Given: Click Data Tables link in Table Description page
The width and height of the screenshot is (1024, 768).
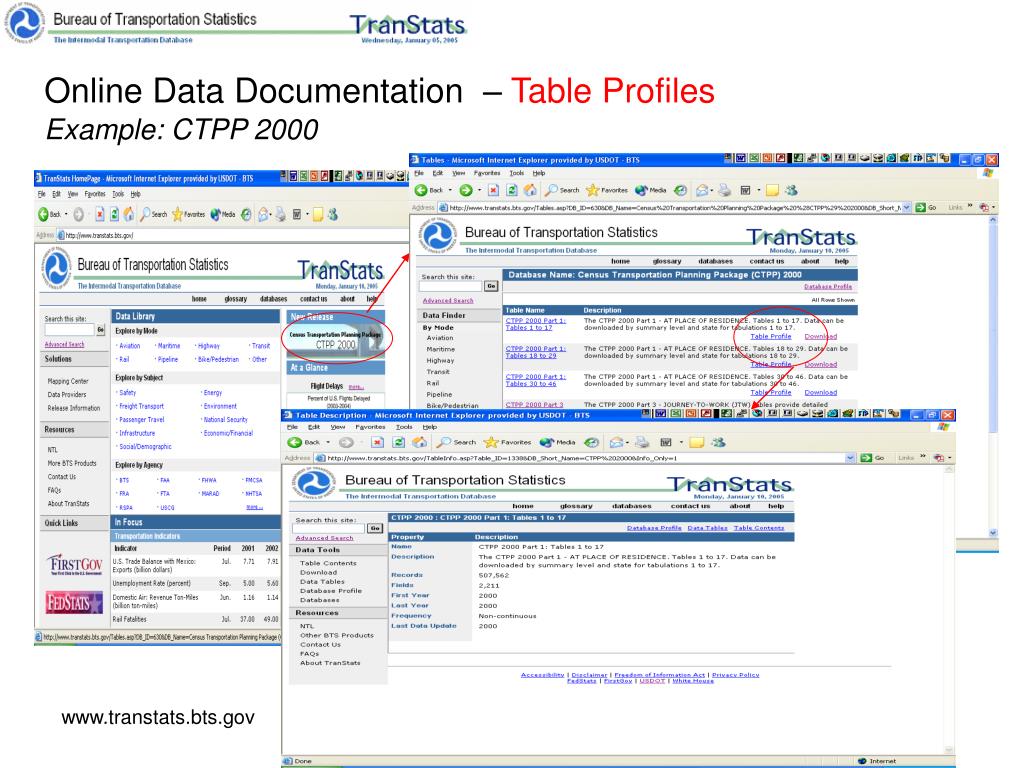Looking at the screenshot, I should point(707,528).
